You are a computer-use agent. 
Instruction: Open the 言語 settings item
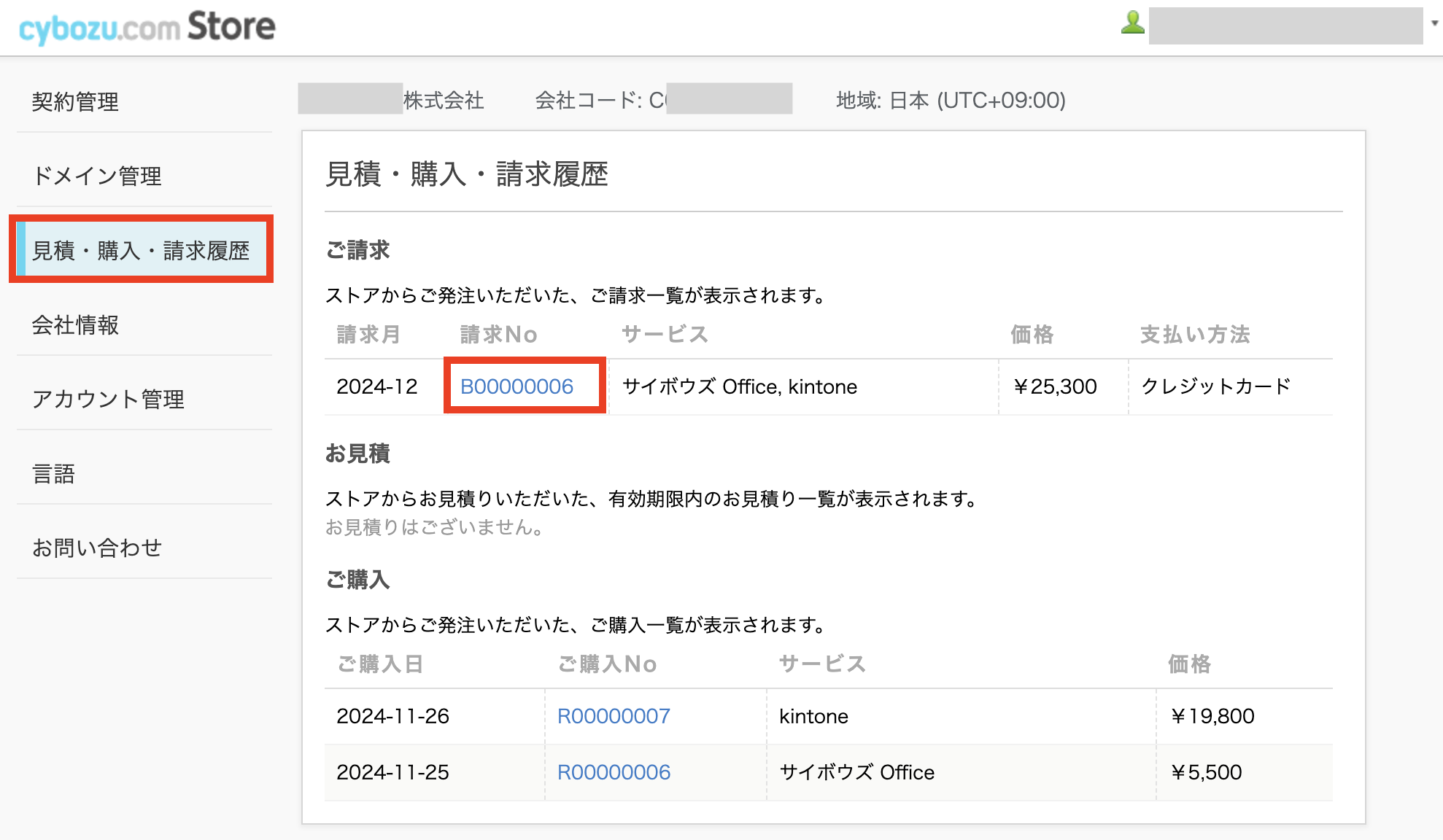(x=54, y=474)
